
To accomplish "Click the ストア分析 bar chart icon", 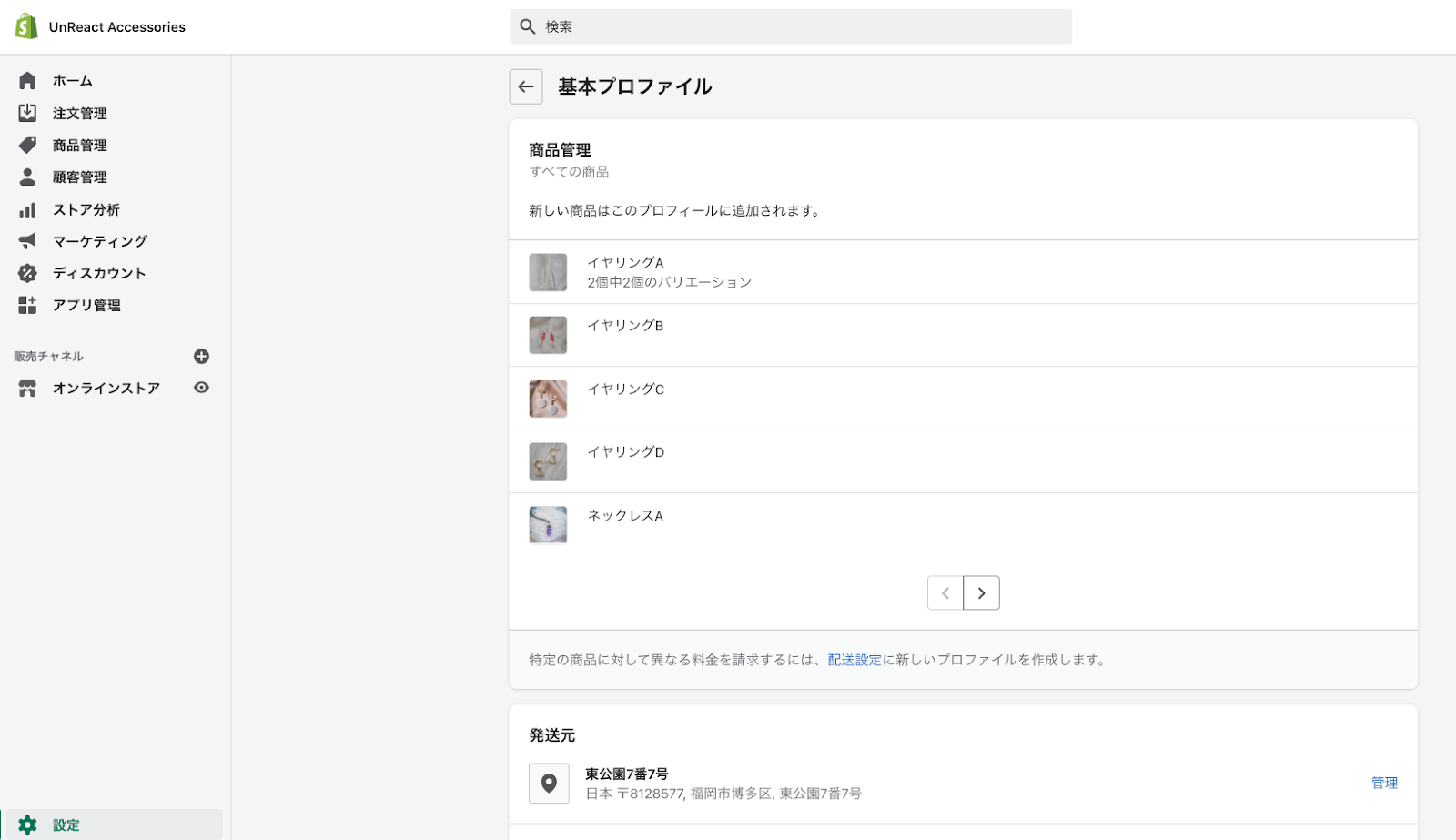I will coord(27,209).
